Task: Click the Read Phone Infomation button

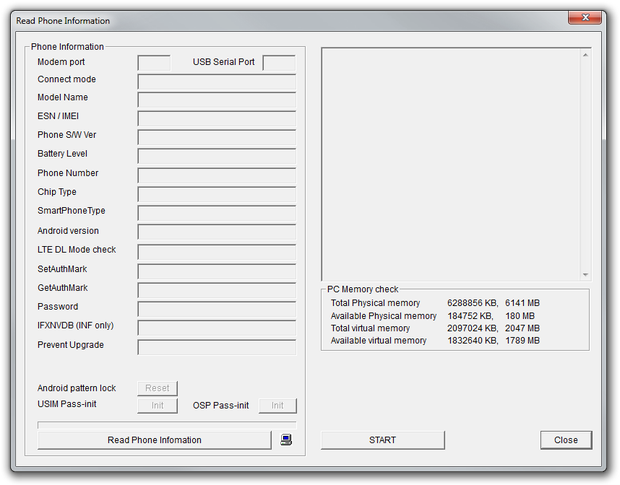Action: [154, 440]
